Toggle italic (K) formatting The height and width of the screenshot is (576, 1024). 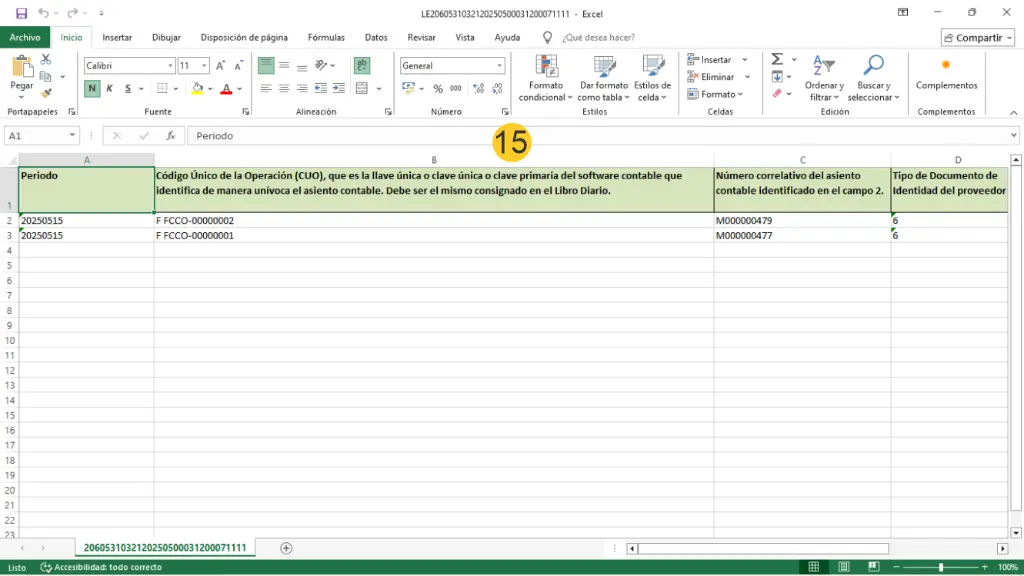[110, 88]
